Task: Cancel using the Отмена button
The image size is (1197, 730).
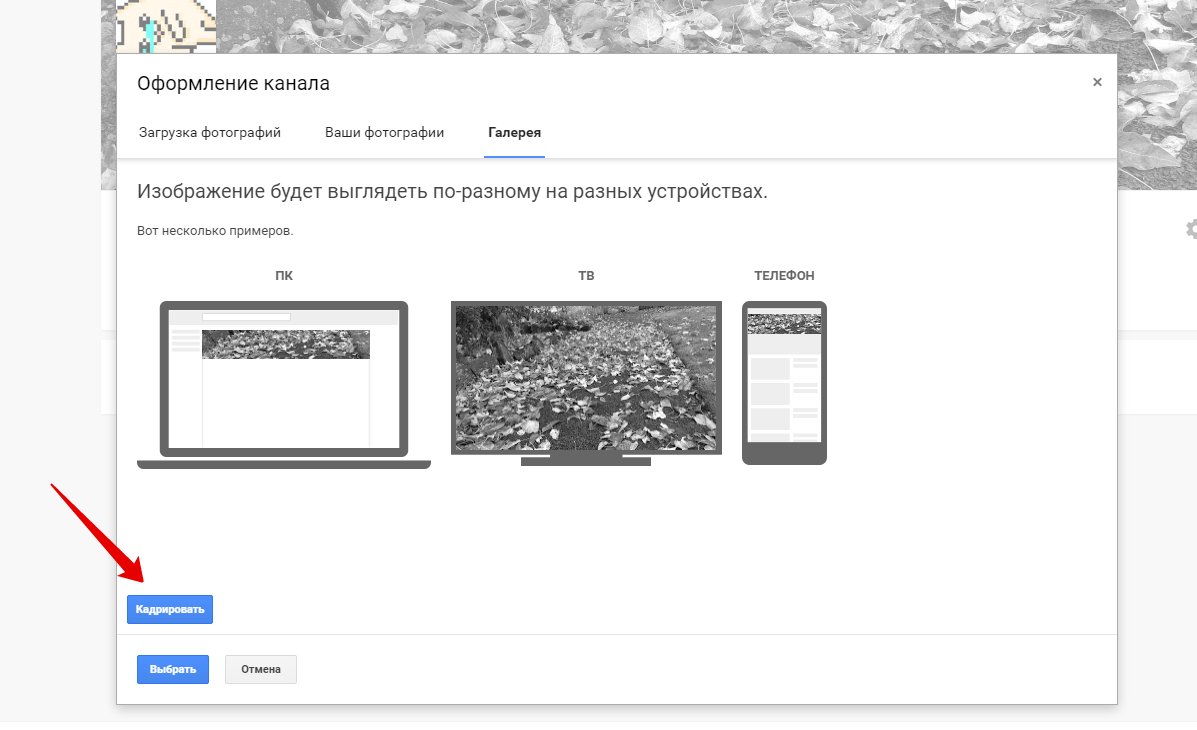Action: click(x=261, y=669)
